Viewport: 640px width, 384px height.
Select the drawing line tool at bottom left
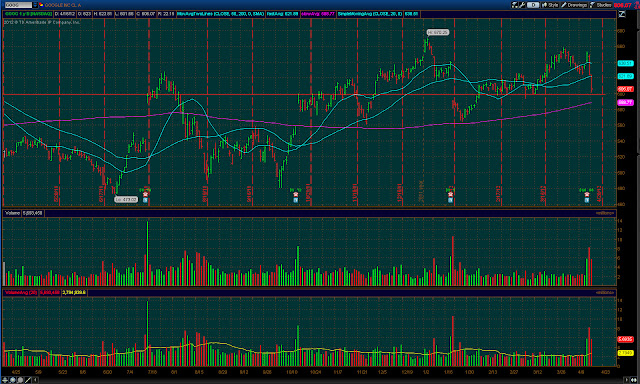(28, 380)
